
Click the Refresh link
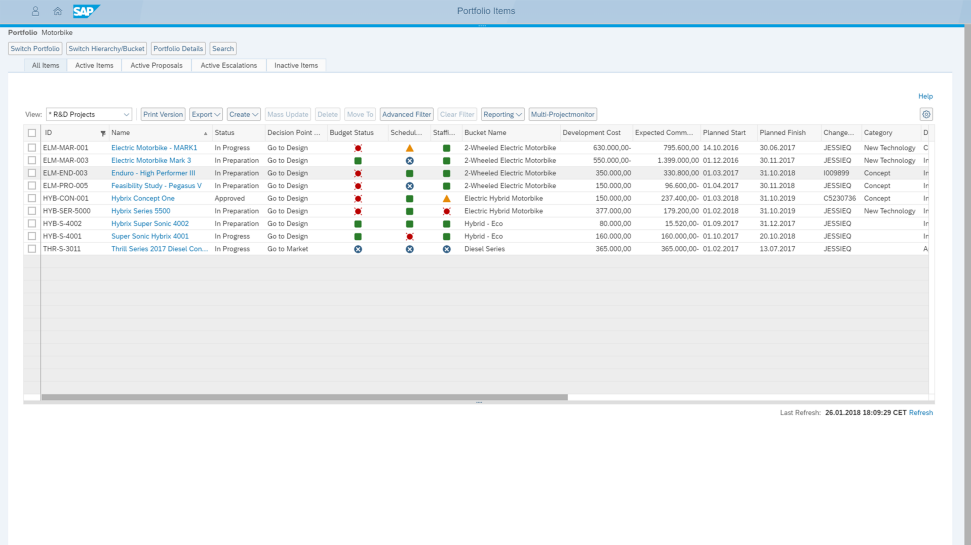pyautogui.click(x=920, y=412)
